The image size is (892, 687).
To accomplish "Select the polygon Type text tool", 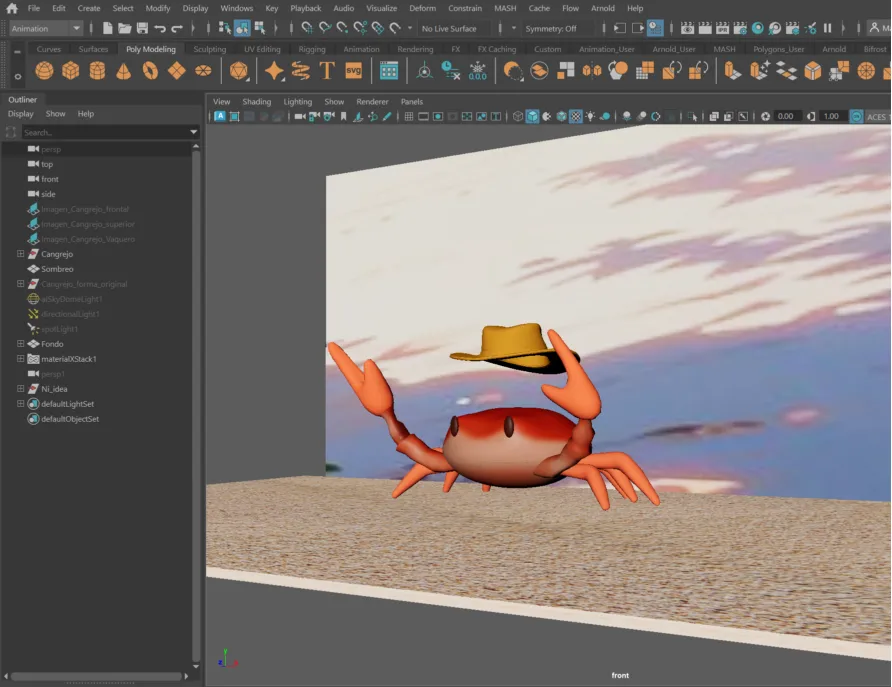I will 327,70.
